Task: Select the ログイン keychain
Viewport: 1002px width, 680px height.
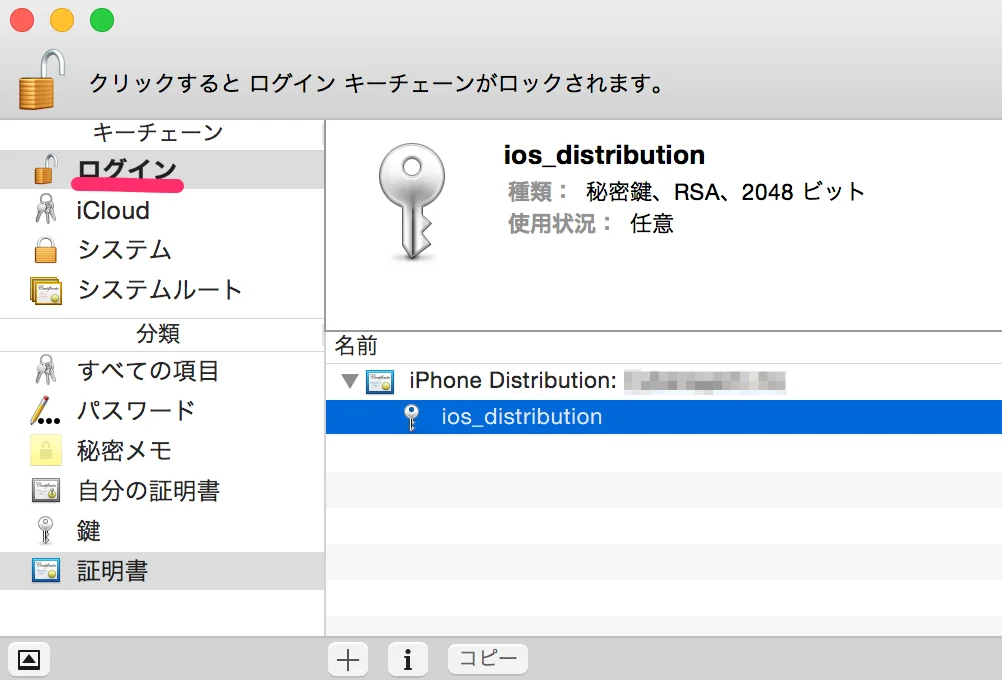Action: [x=162, y=169]
